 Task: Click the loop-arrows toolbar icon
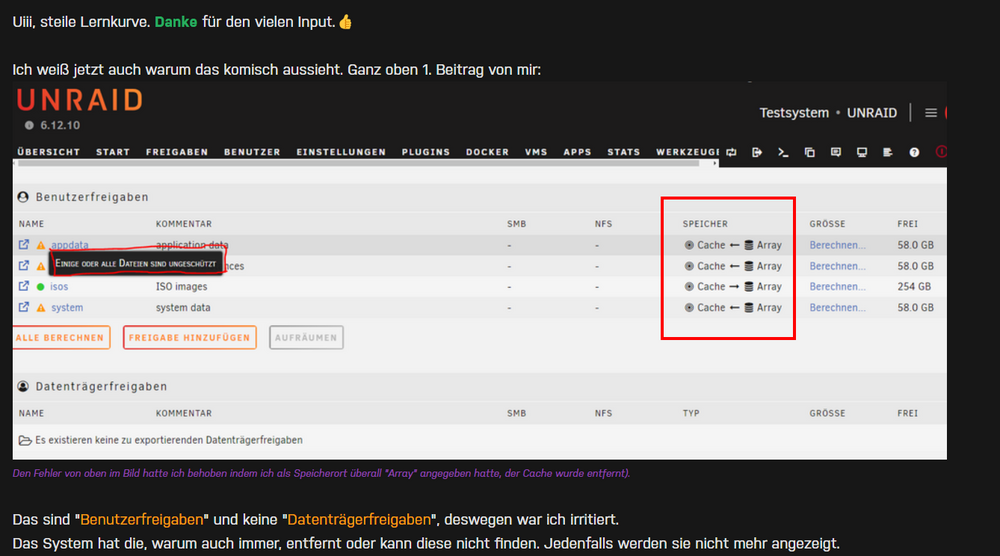coord(732,152)
